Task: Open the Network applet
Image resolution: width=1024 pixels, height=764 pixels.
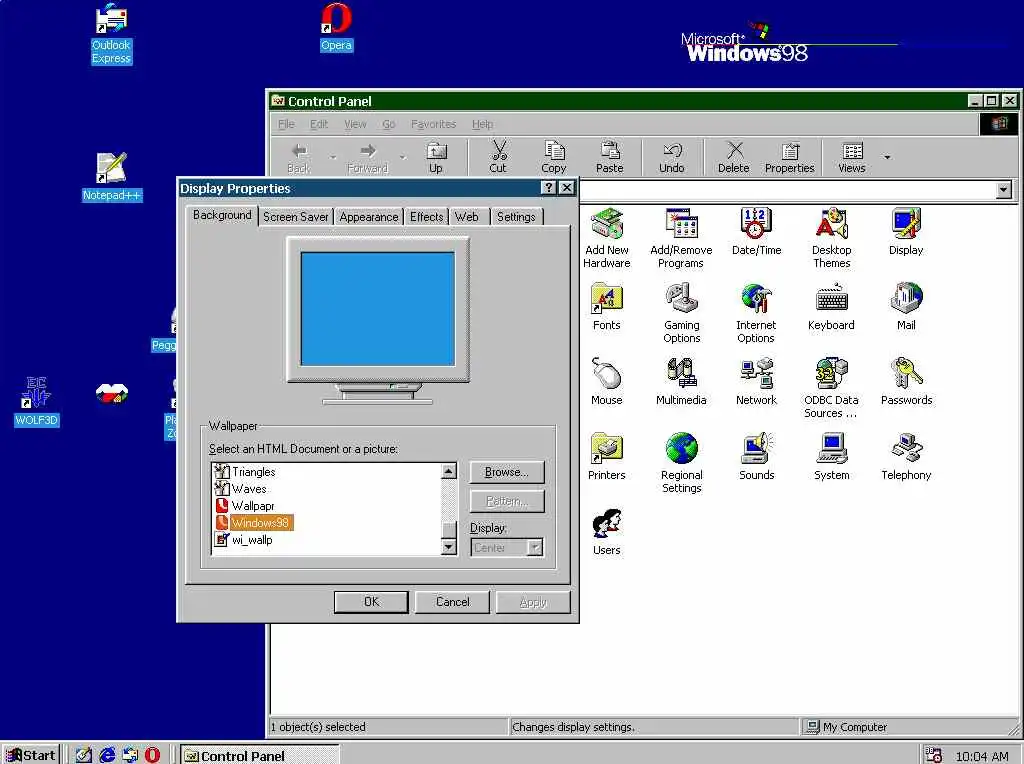Action: [756, 382]
